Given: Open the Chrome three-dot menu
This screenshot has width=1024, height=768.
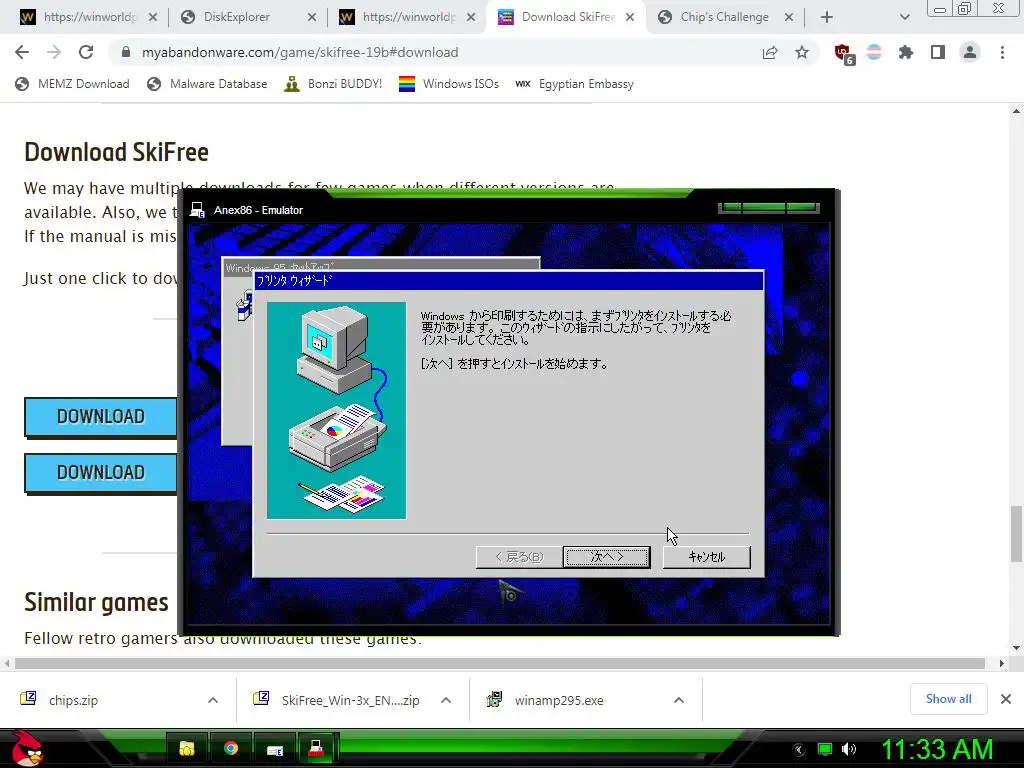Looking at the screenshot, I should pyautogui.click(x=1002, y=52).
